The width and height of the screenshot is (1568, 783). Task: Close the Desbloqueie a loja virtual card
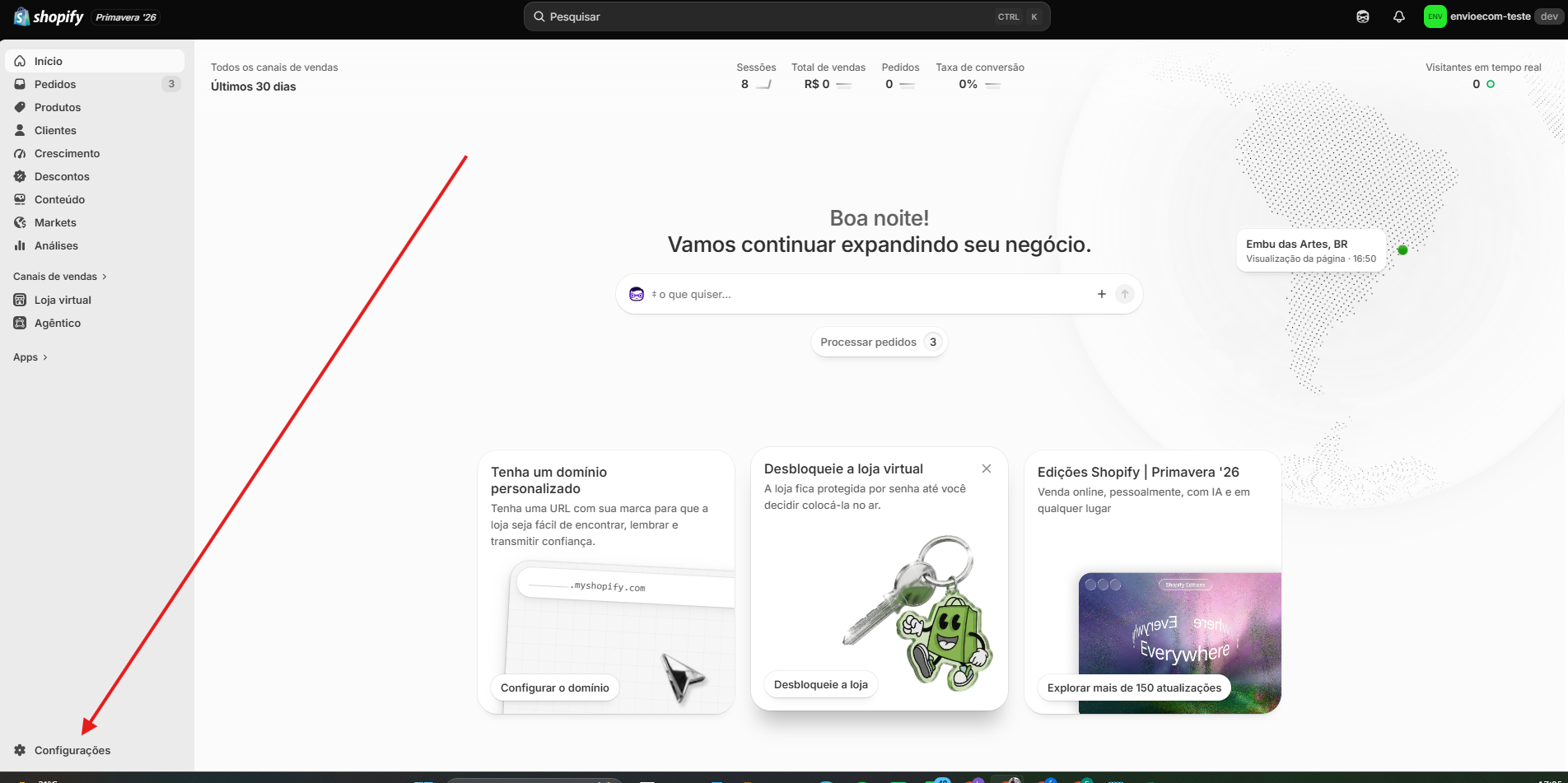(987, 468)
